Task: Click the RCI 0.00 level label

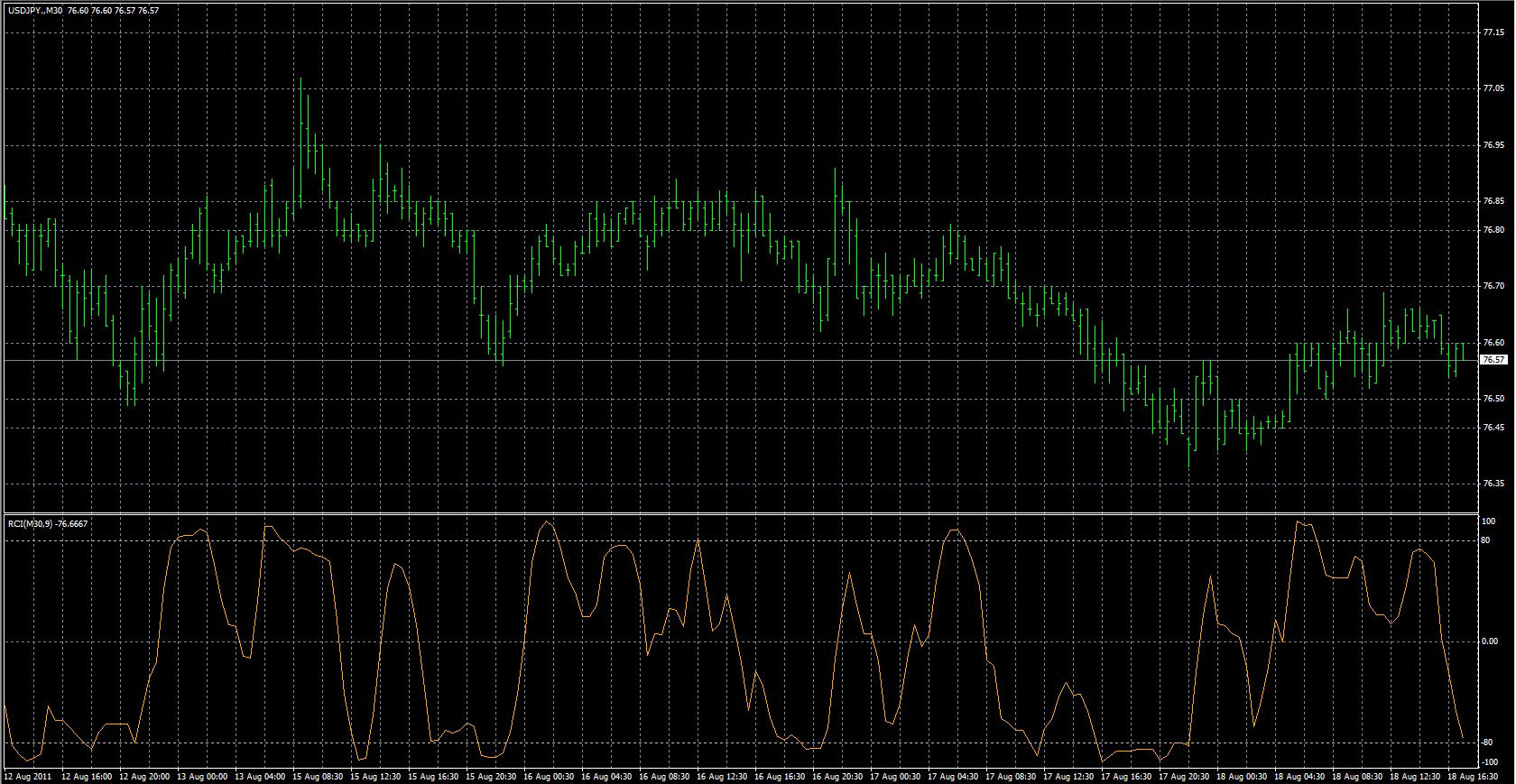Action: pos(1490,641)
